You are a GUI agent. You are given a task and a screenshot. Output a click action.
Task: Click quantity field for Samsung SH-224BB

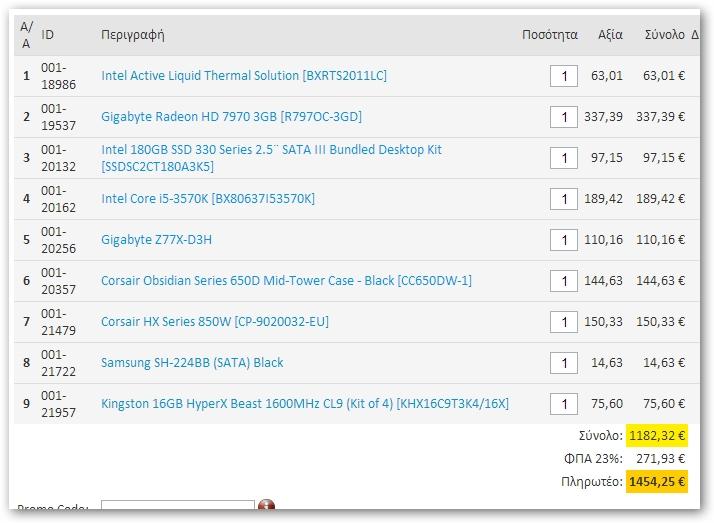[564, 363]
